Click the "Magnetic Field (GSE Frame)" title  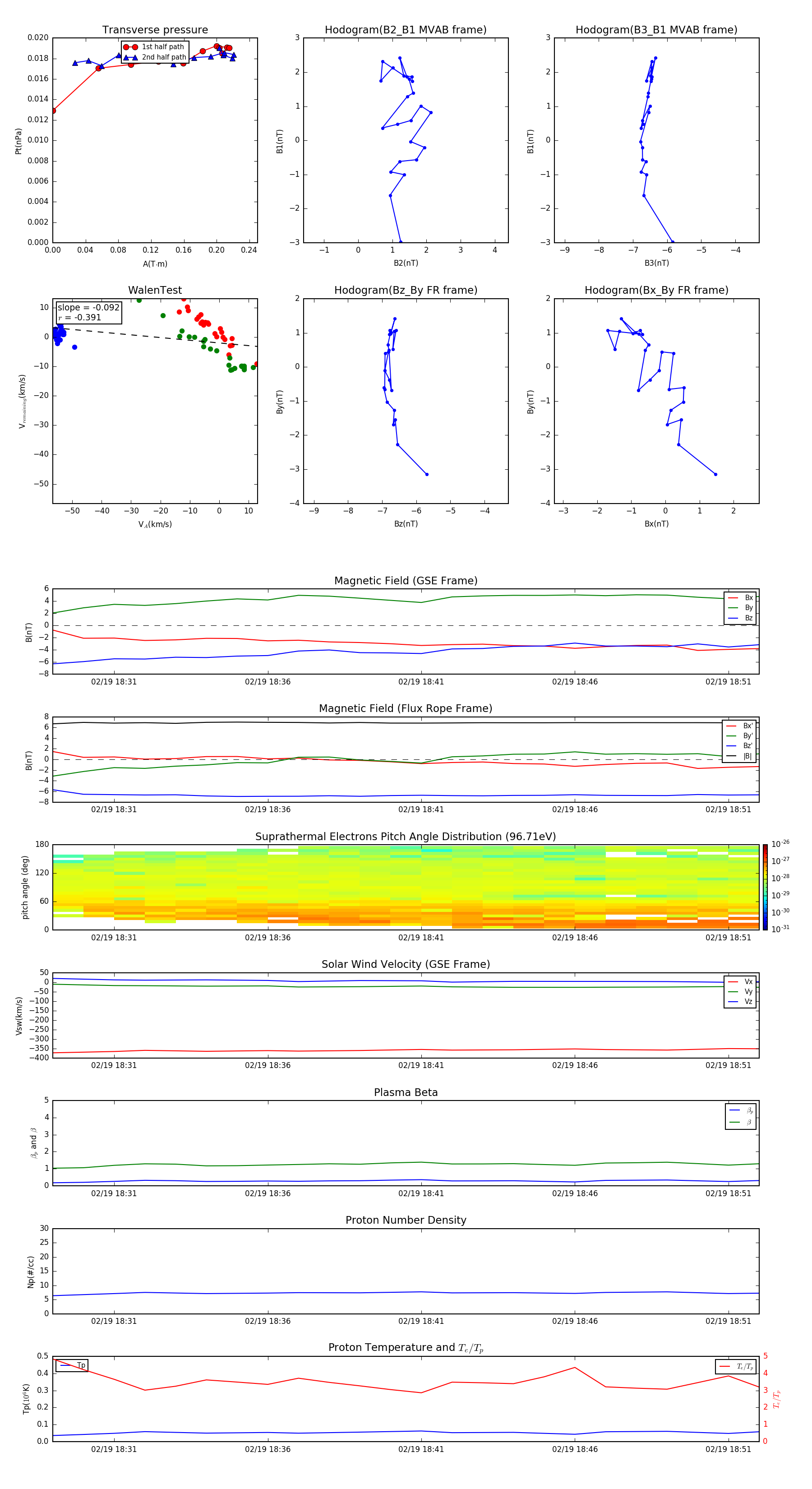point(406,581)
